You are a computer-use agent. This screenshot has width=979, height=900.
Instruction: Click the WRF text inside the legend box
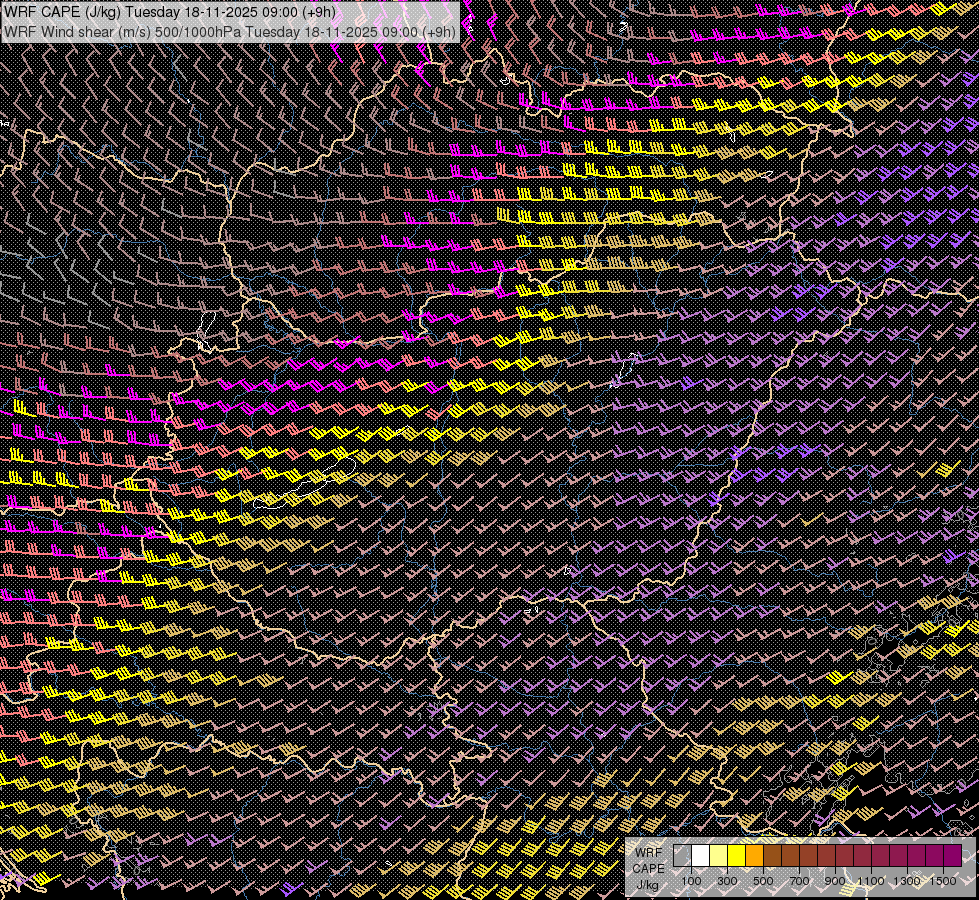[x=648, y=852]
